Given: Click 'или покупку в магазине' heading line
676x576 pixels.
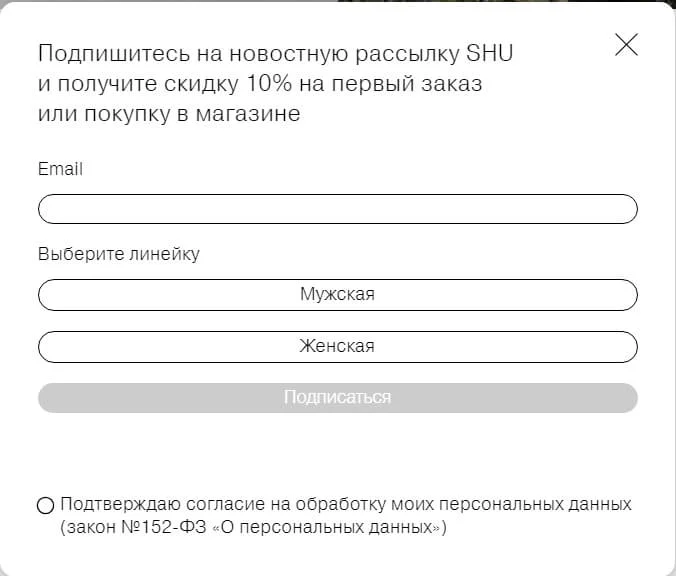Looking at the screenshot, I should [168, 114].
